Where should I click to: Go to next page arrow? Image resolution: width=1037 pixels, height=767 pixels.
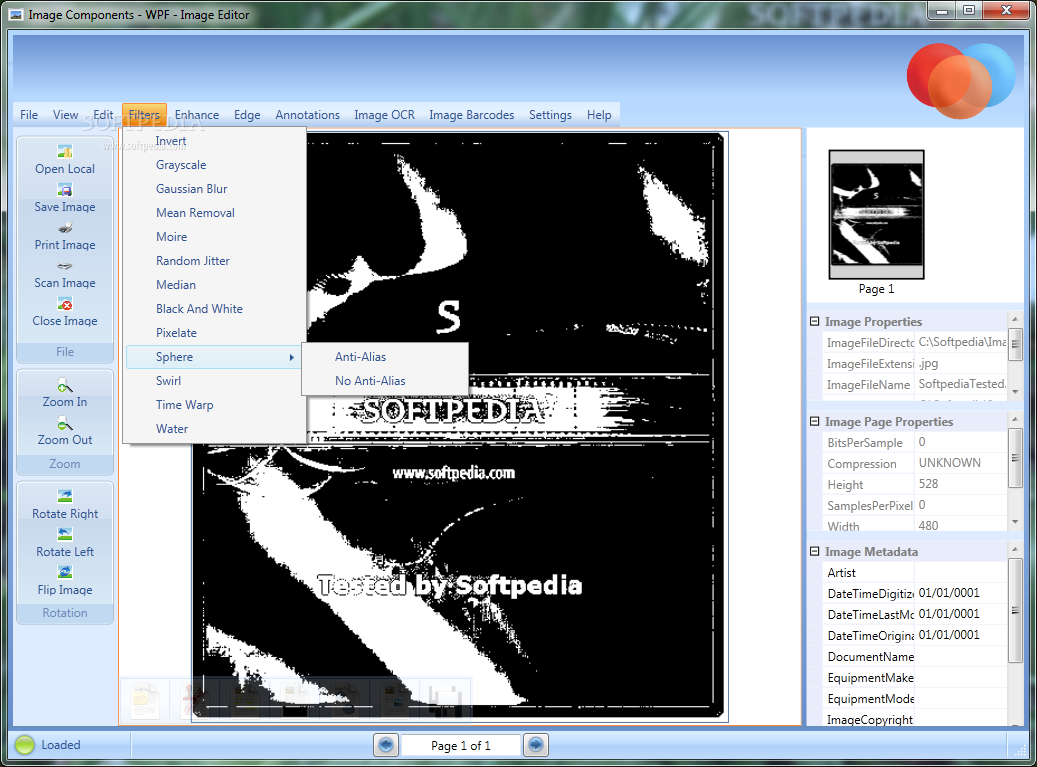coord(536,745)
